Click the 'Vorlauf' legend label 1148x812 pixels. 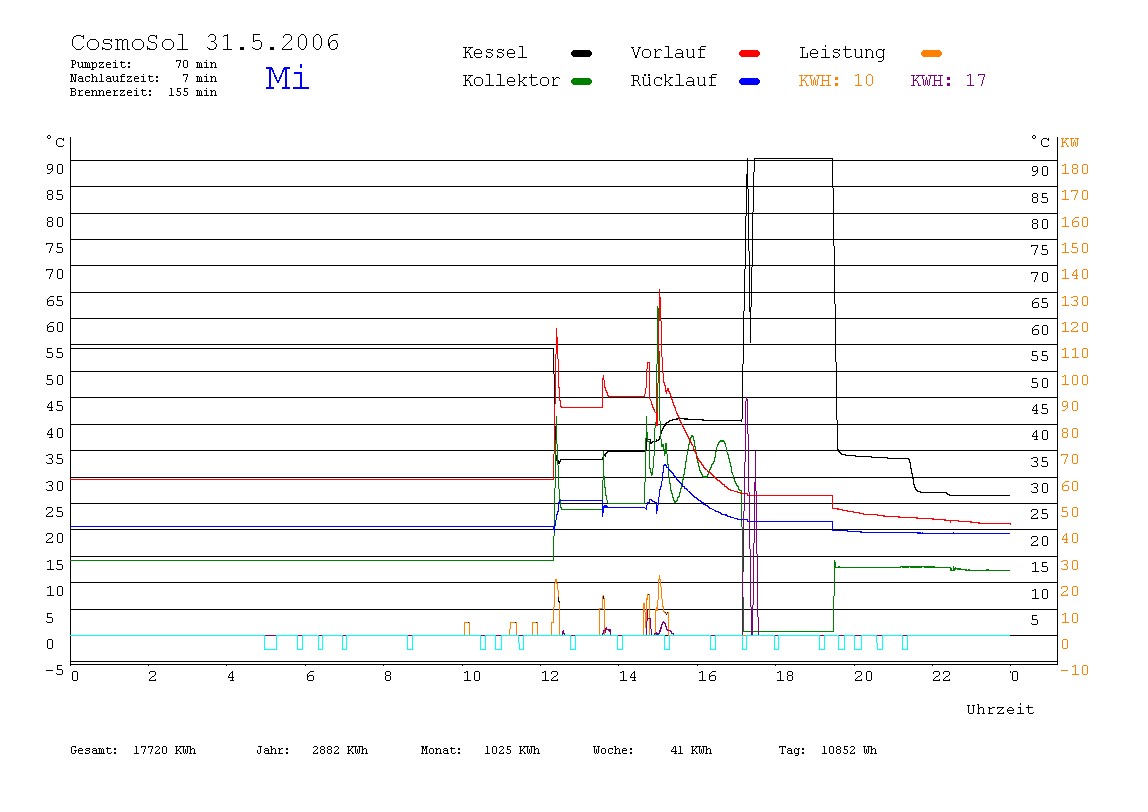pyautogui.click(x=668, y=53)
